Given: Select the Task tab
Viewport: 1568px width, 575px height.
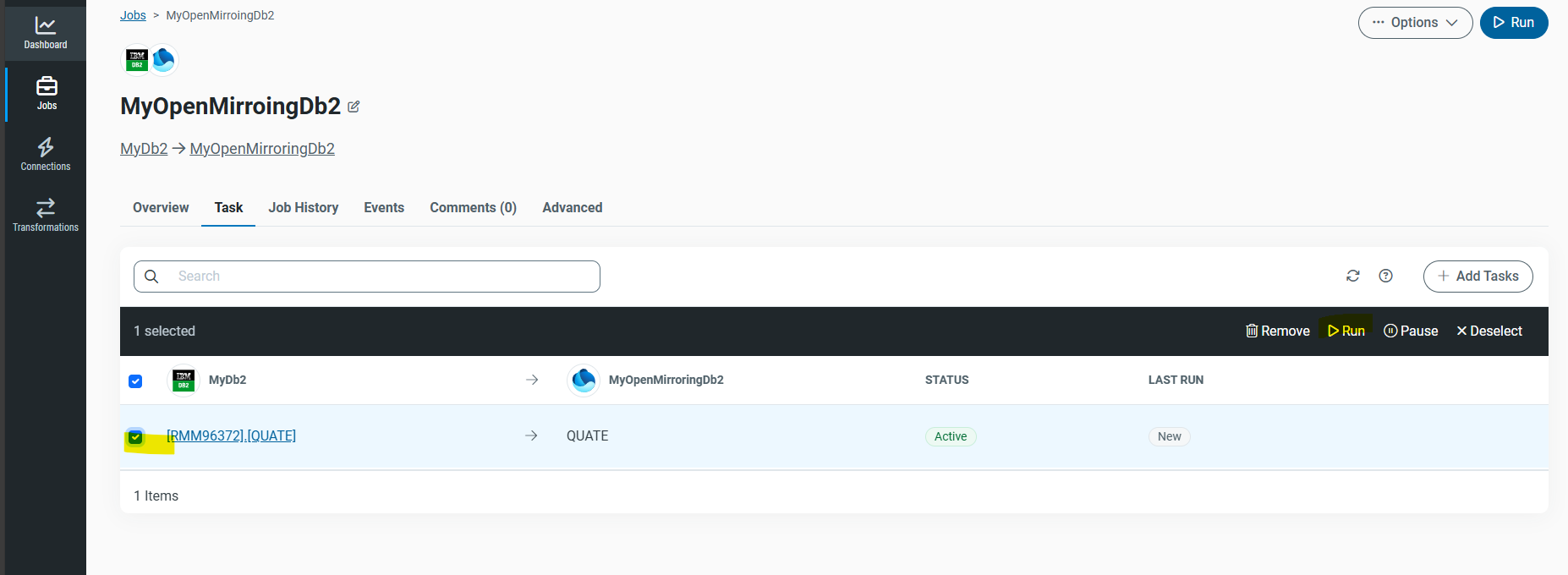Looking at the screenshot, I should pos(228,208).
